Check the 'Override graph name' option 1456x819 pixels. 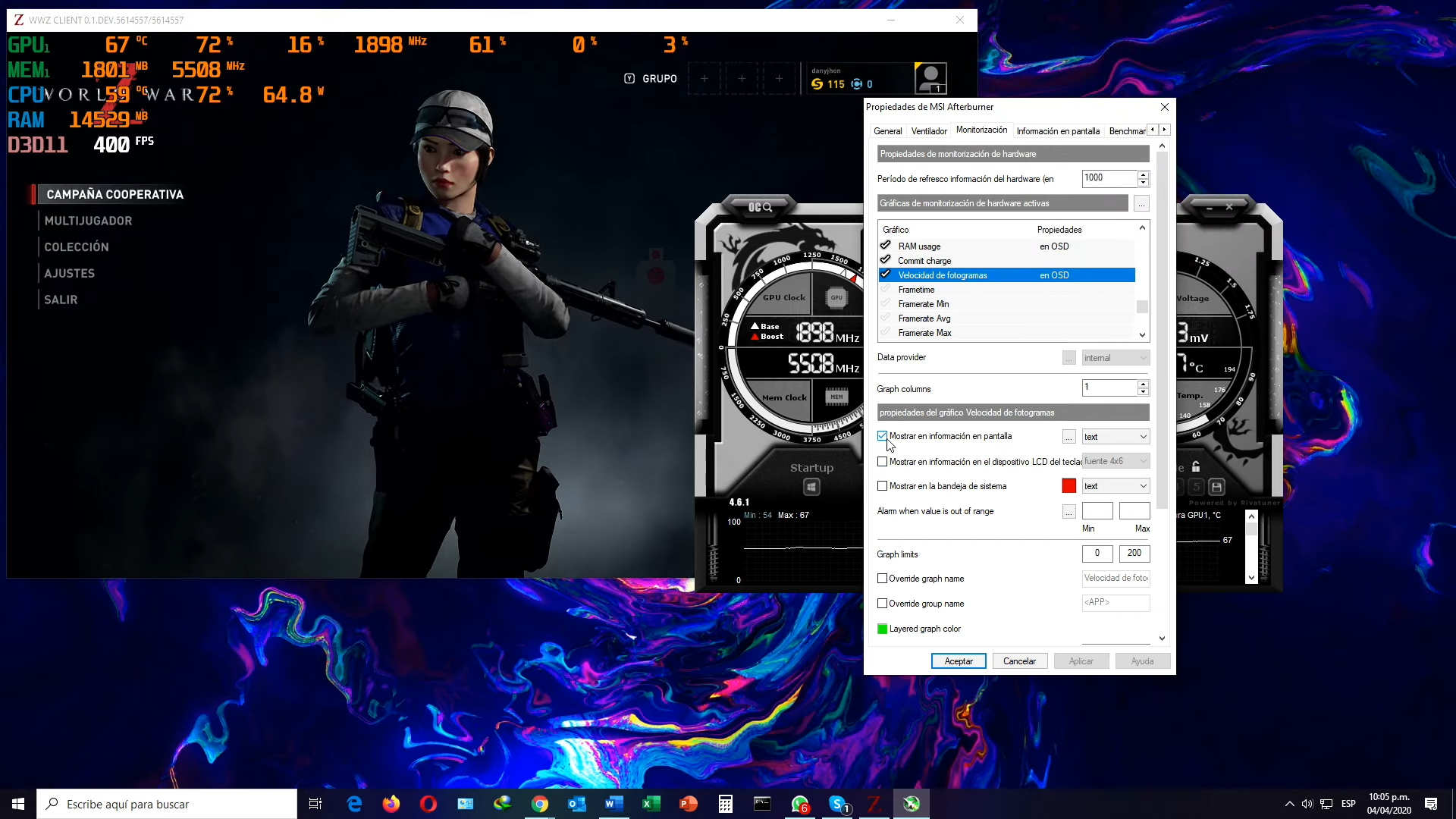click(x=882, y=578)
